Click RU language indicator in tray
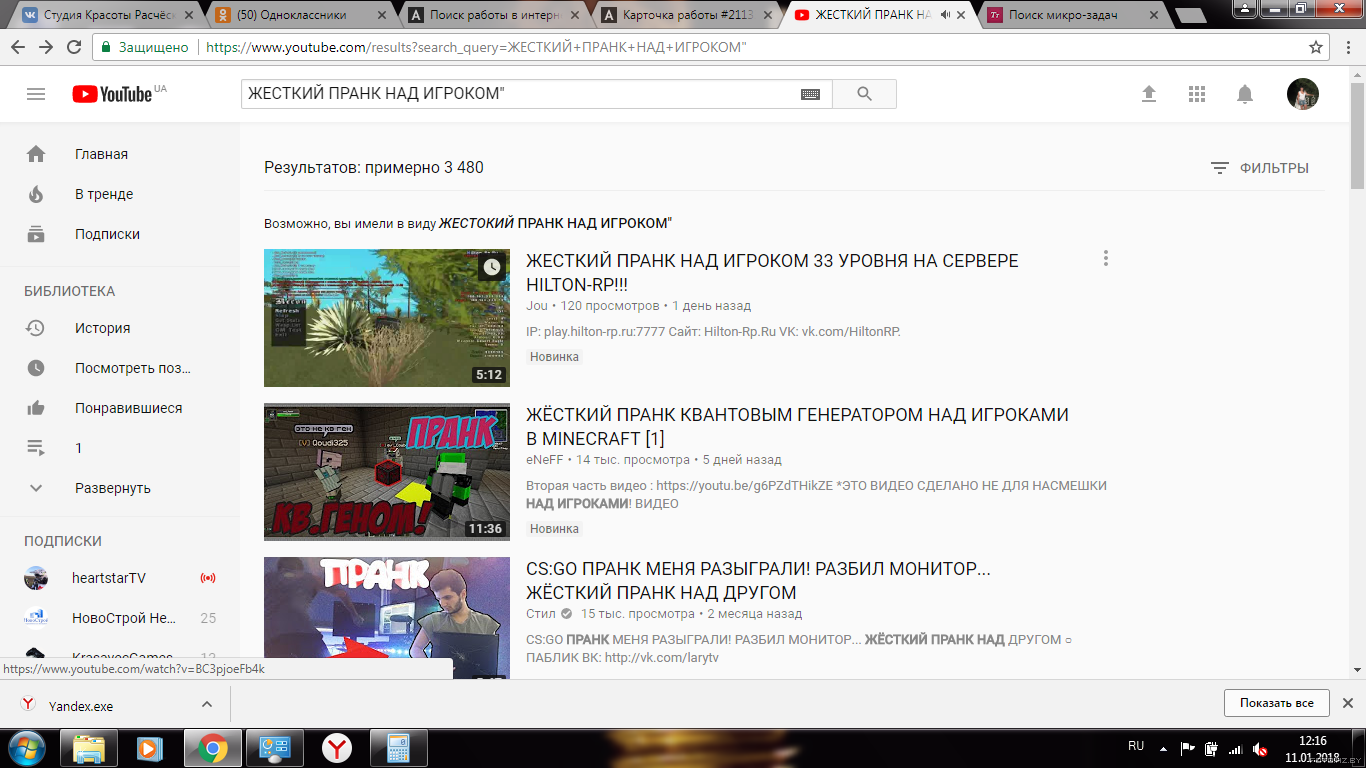The image size is (1366, 768). (1136, 746)
